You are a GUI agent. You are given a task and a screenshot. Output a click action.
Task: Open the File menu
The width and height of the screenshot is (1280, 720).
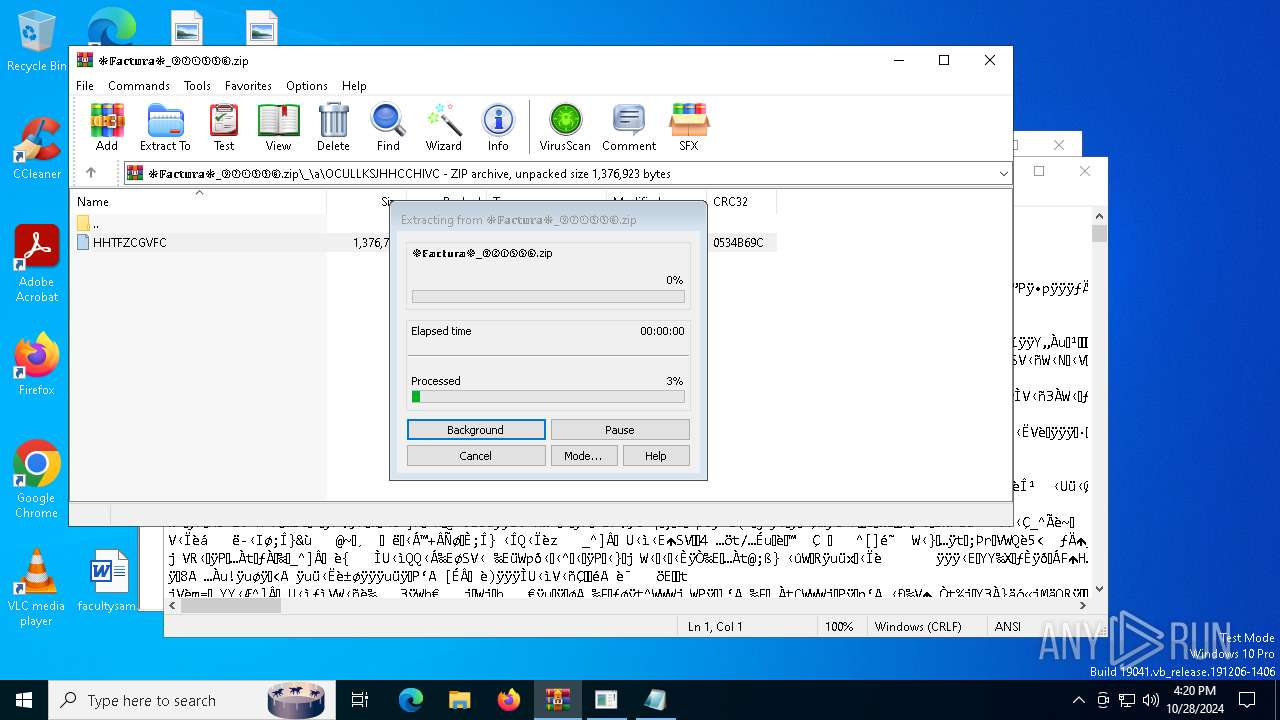point(85,86)
